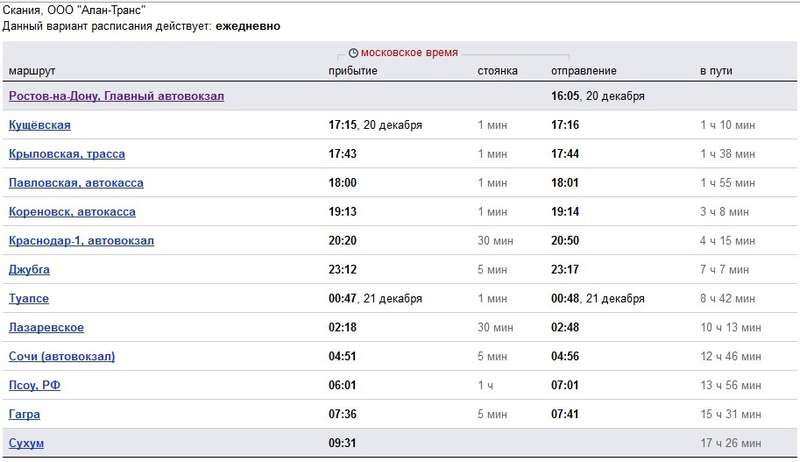Open the Краснодар-1, автовокзал link
Image resolution: width=800 pixels, height=462 pixels.
81,241
